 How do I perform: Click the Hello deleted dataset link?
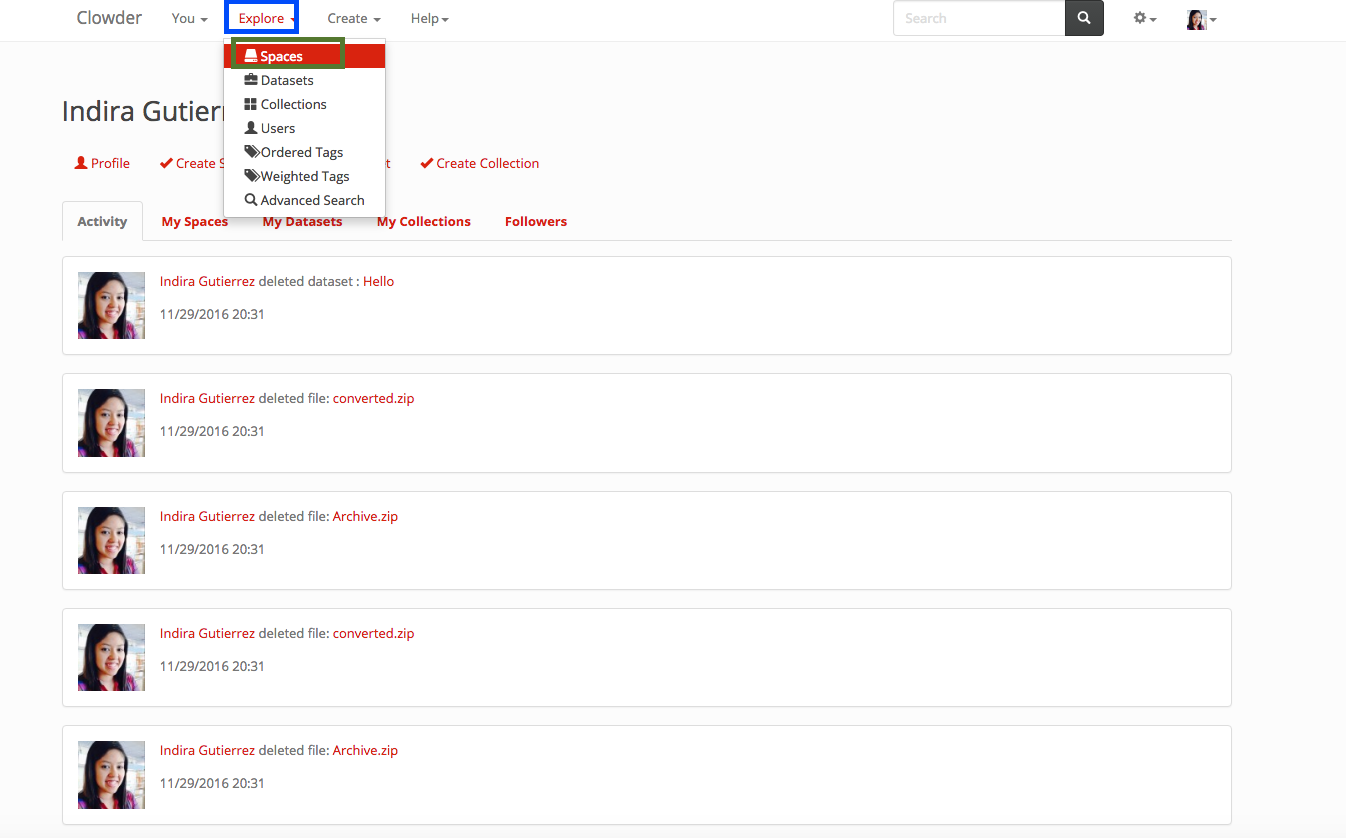(378, 281)
